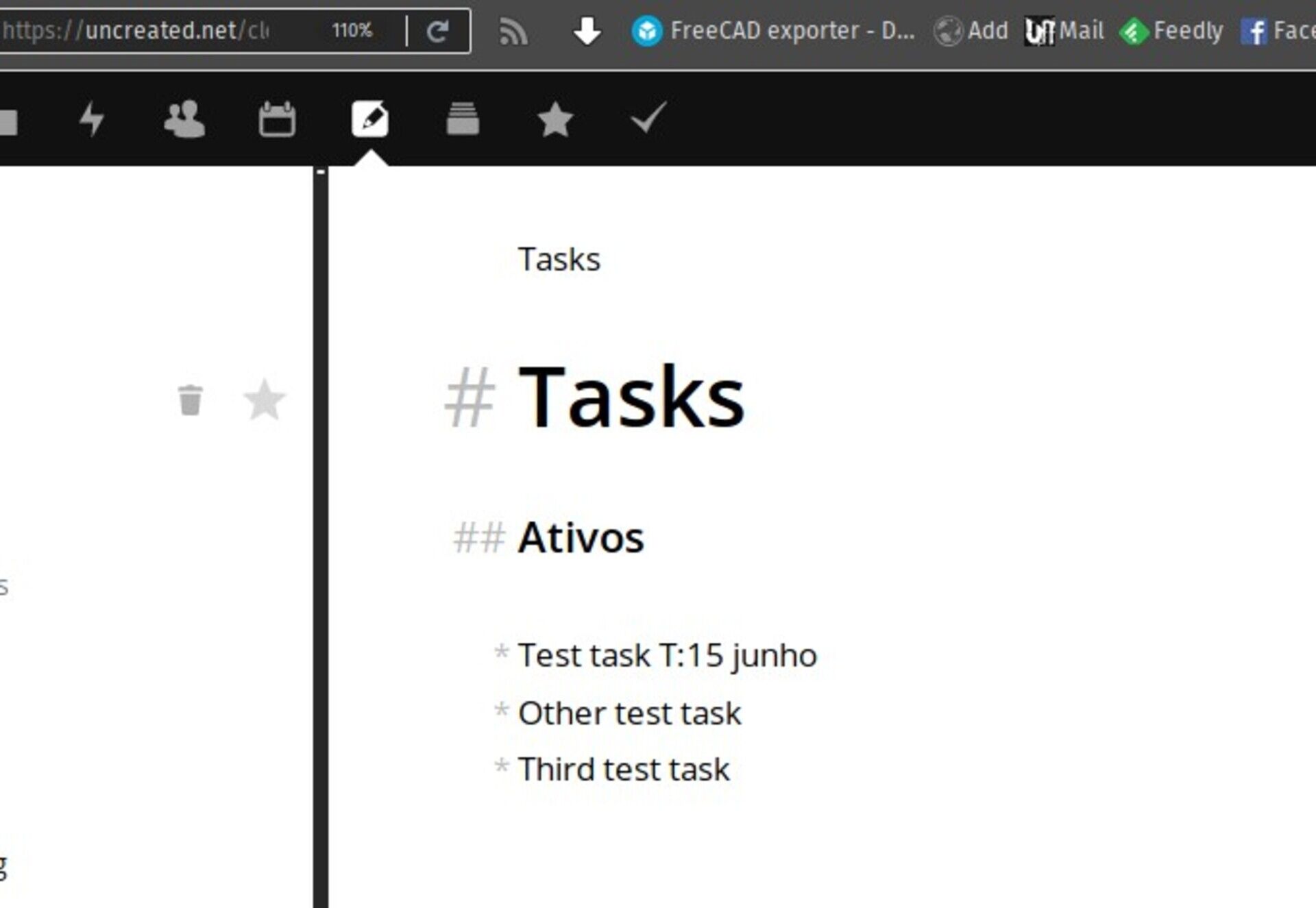Click the star Bookmarks icon in top bar

tap(555, 119)
